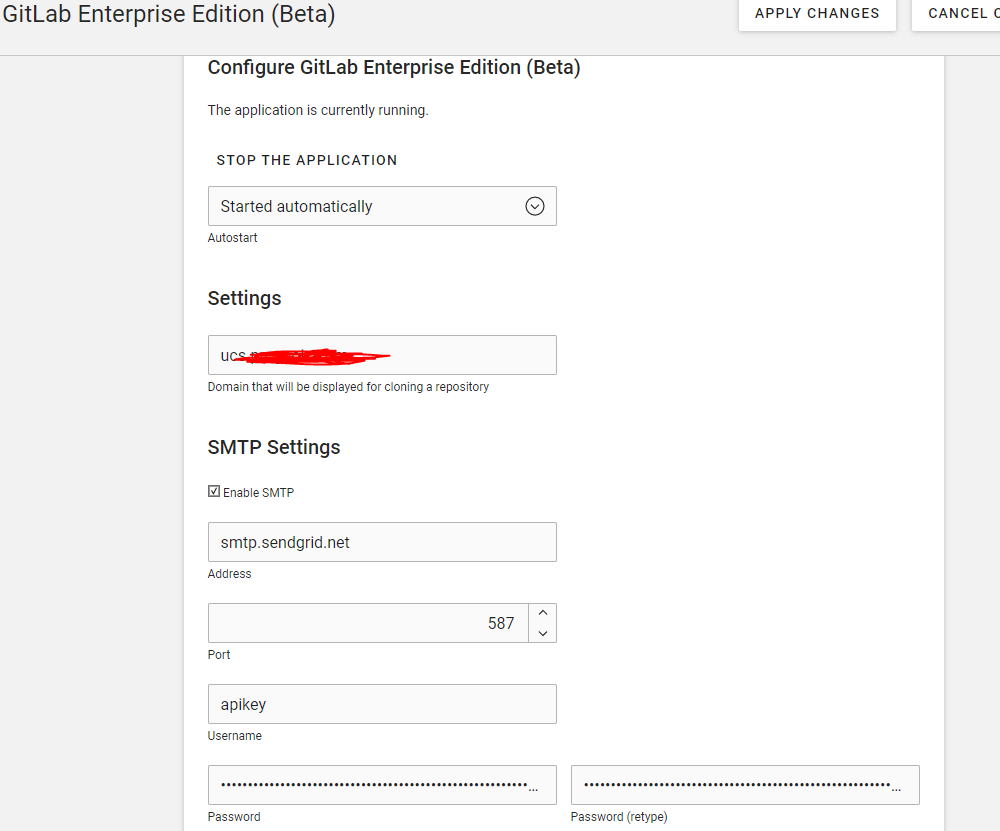Screen dimensions: 1000x831
Task: Increase the Port value with up arrow
Action: tap(543, 613)
